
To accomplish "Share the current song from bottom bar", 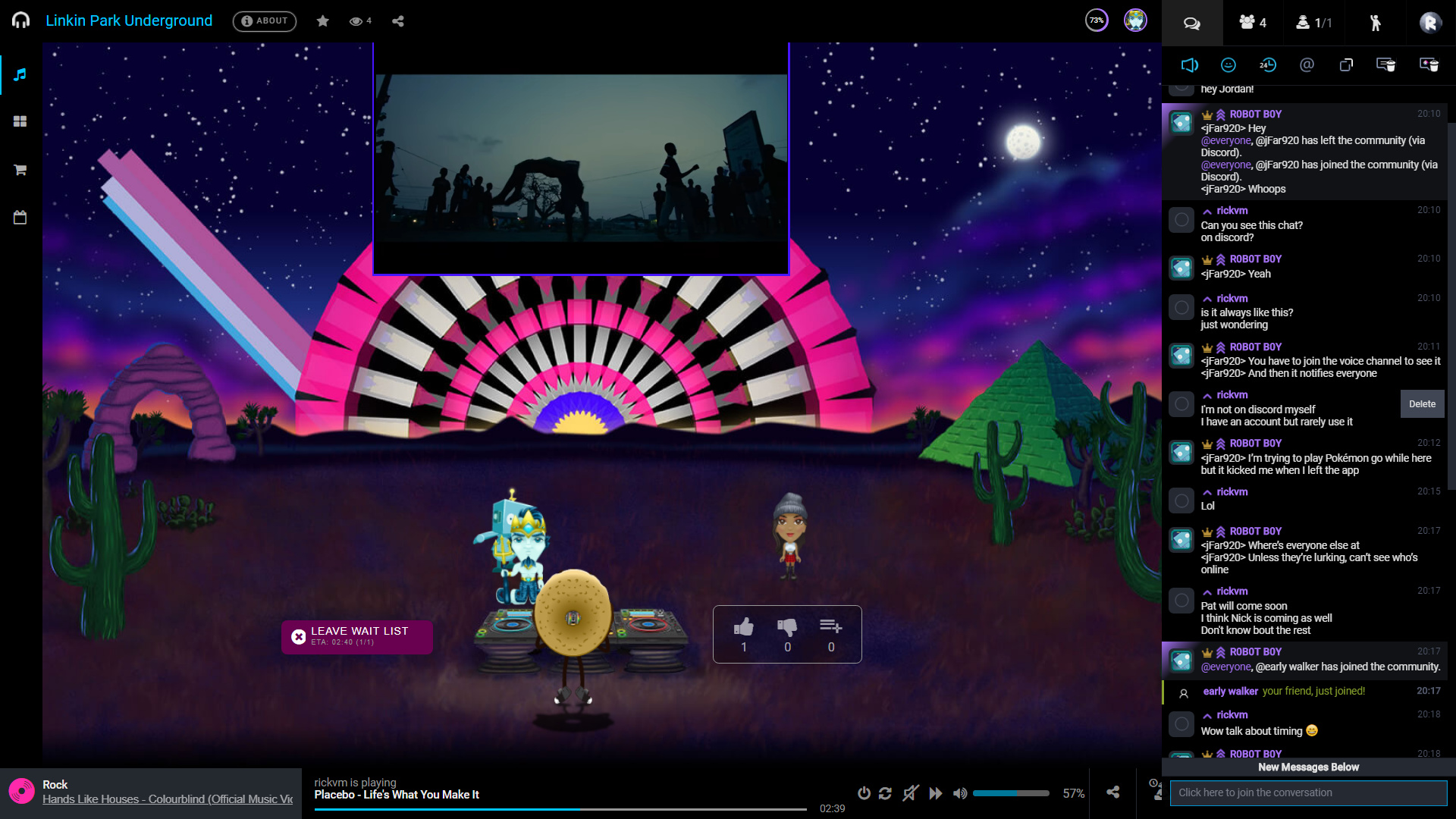I will 1112,792.
